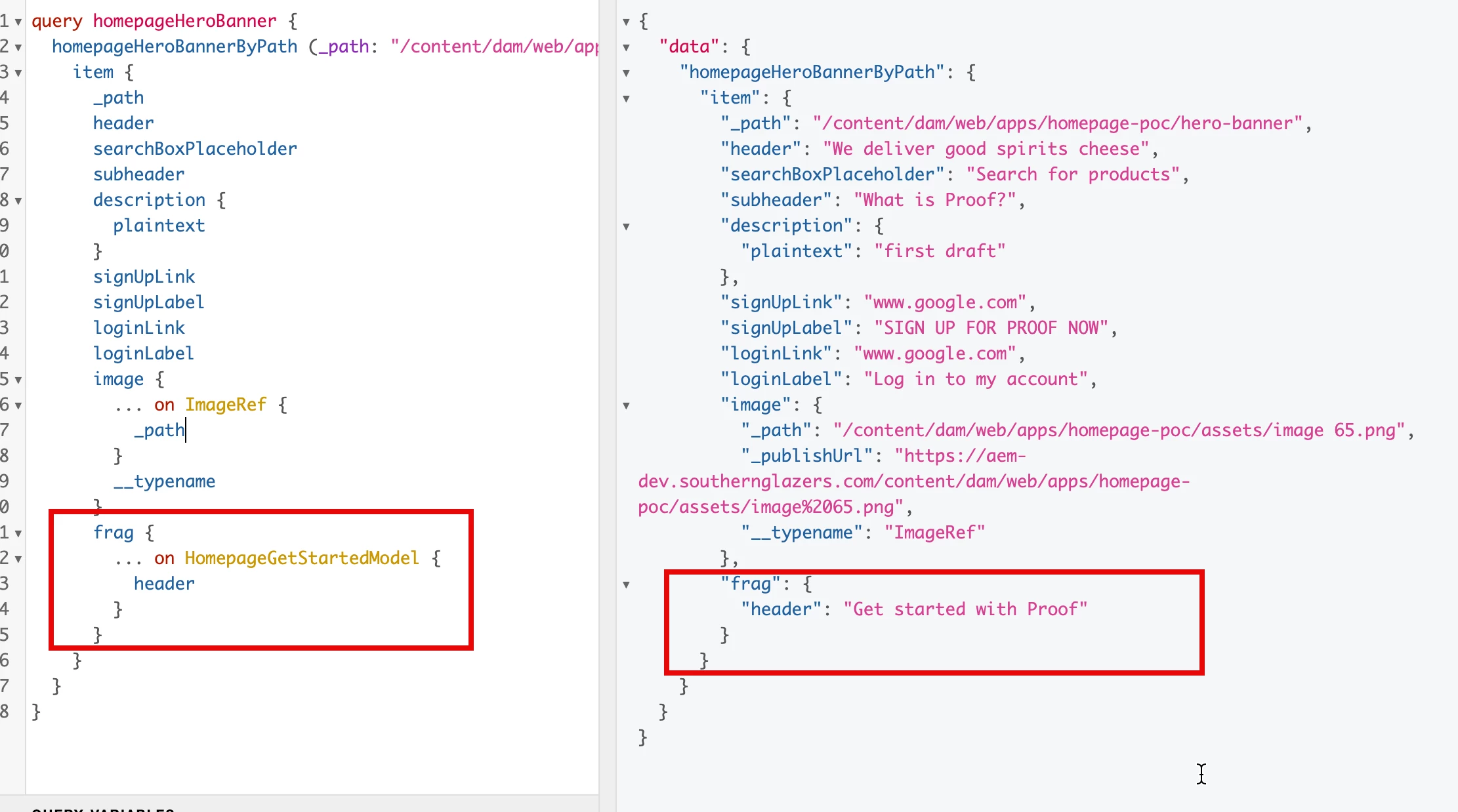
Task: Fold the ImageRef fragment line in editor
Action: pos(18,405)
